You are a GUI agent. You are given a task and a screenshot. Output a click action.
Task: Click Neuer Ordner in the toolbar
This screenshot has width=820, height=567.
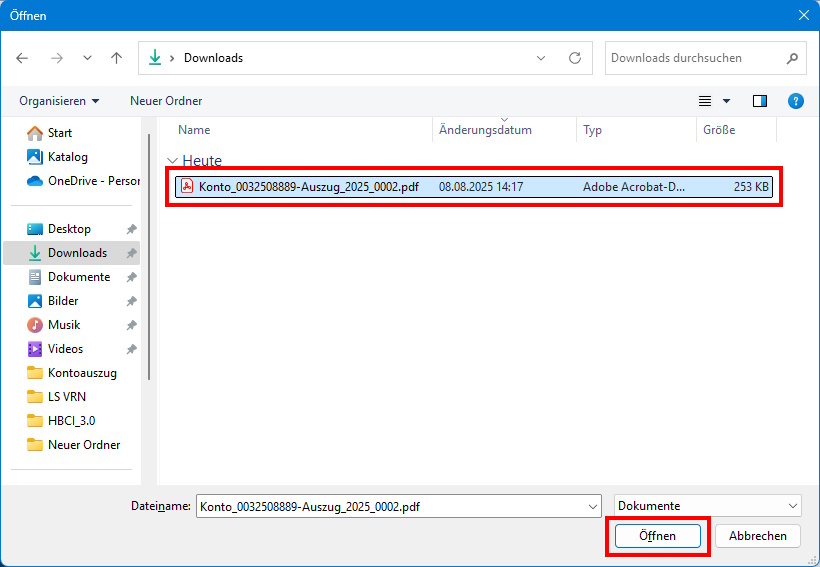166,101
